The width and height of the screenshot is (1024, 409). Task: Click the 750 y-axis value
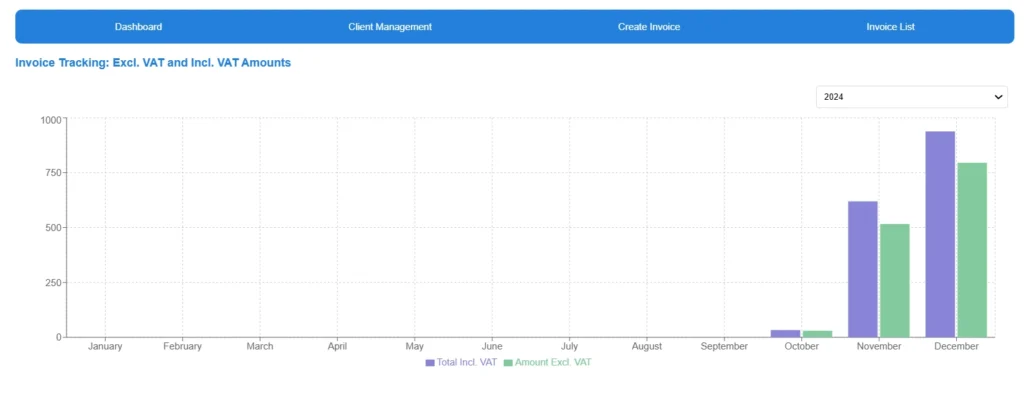[53, 173]
